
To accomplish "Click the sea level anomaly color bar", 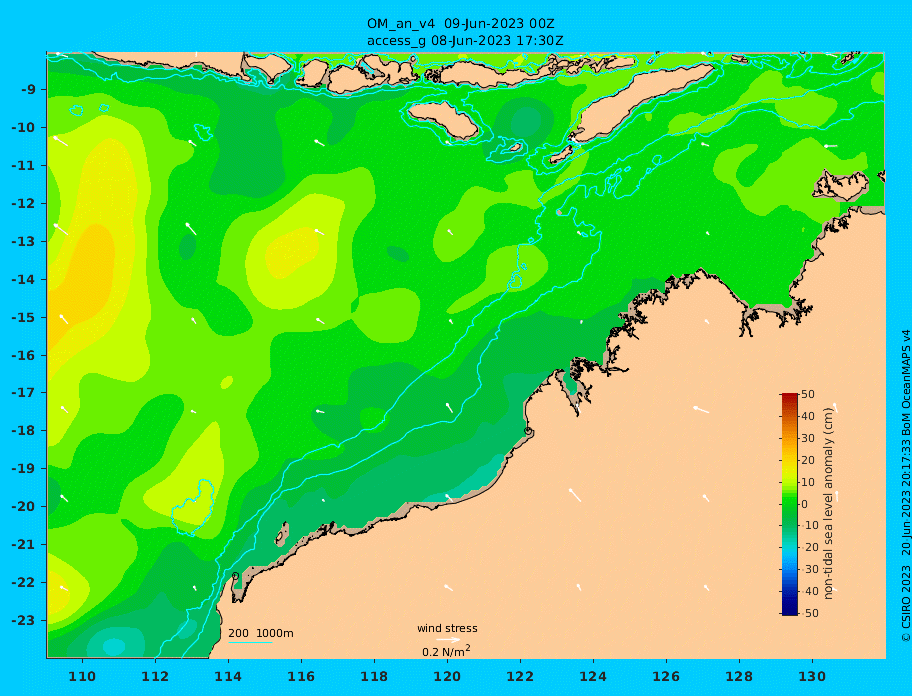I will point(790,504).
